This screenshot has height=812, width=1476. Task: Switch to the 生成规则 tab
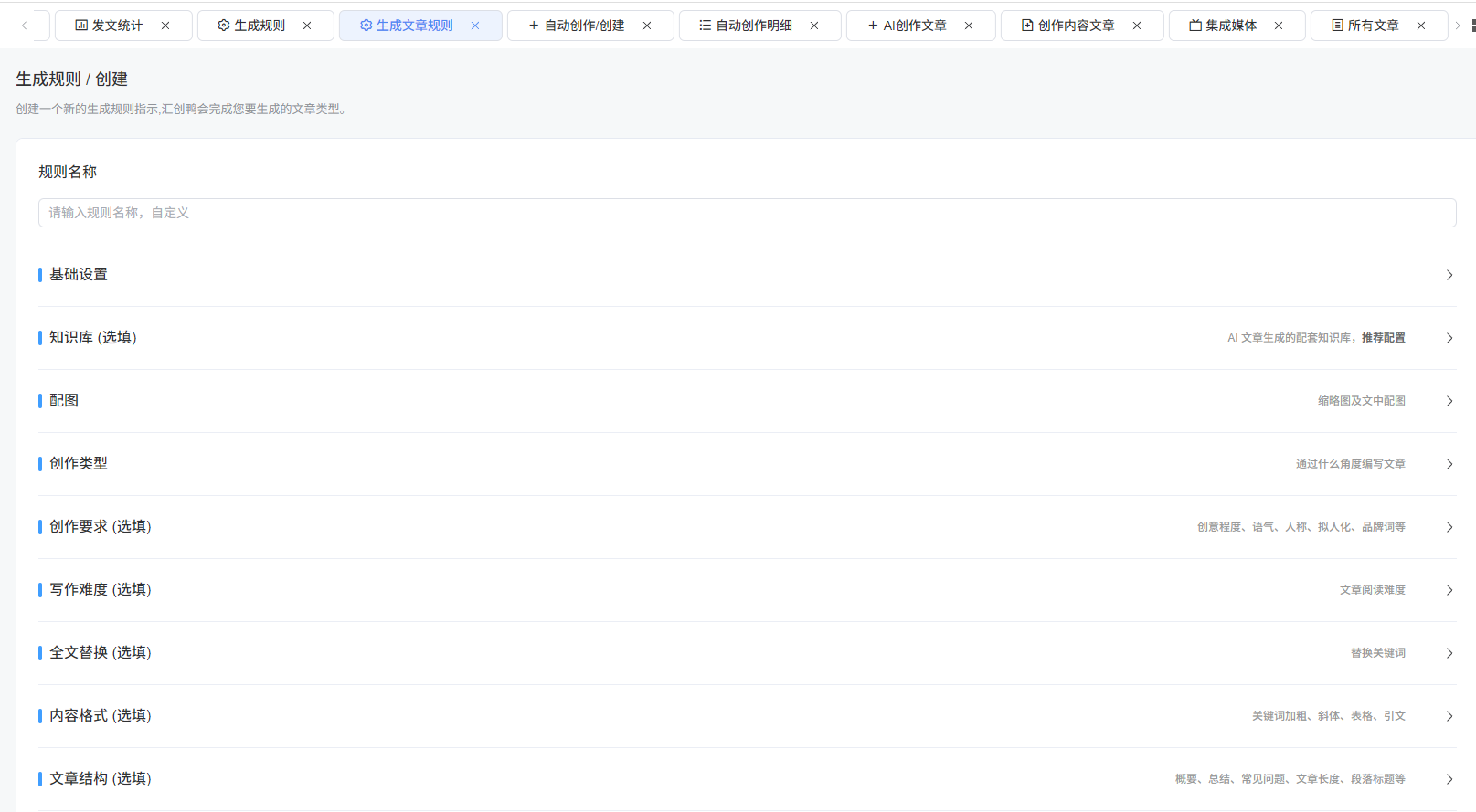coord(251,26)
